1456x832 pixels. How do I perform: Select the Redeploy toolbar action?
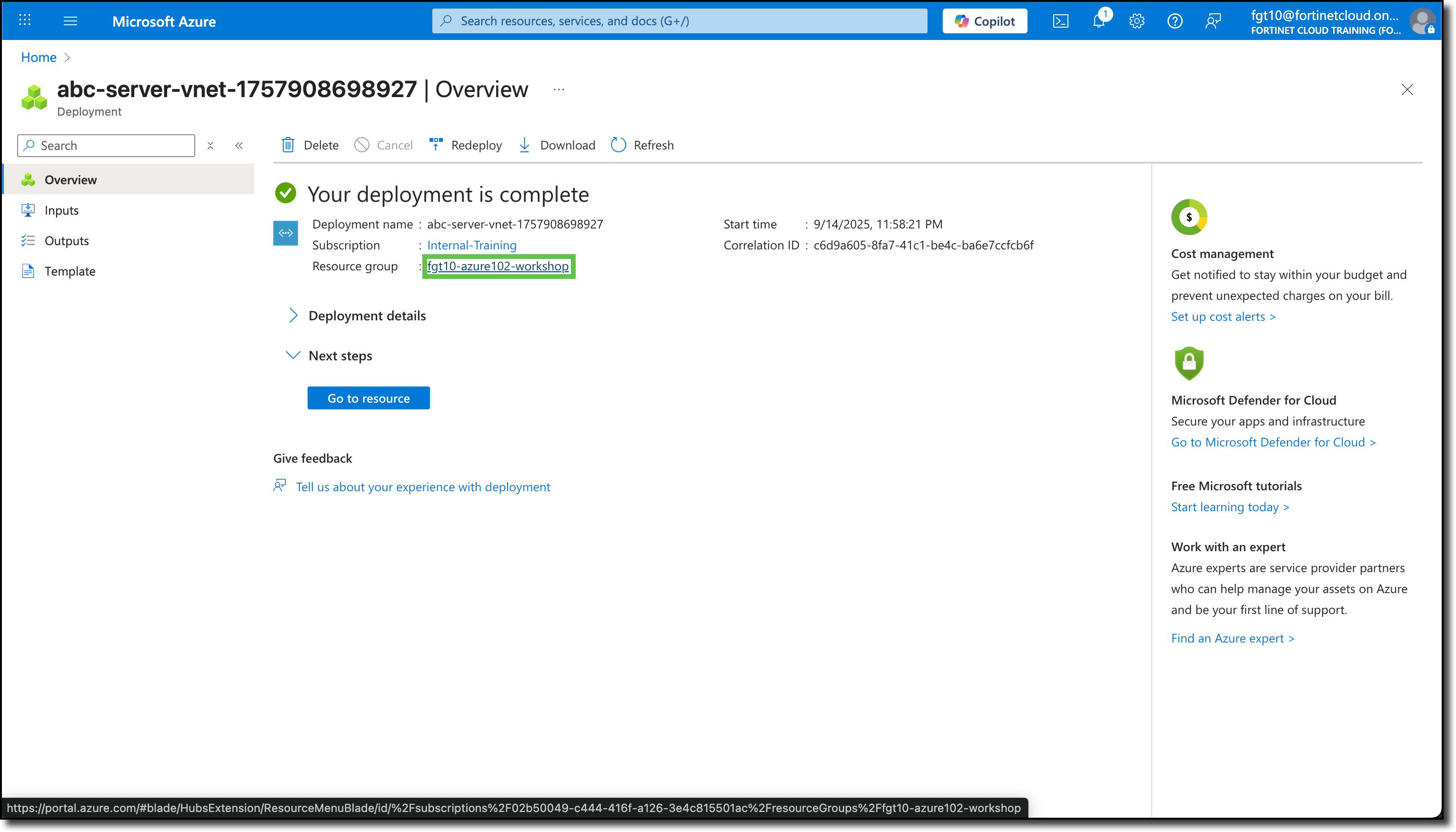tap(465, 145)
